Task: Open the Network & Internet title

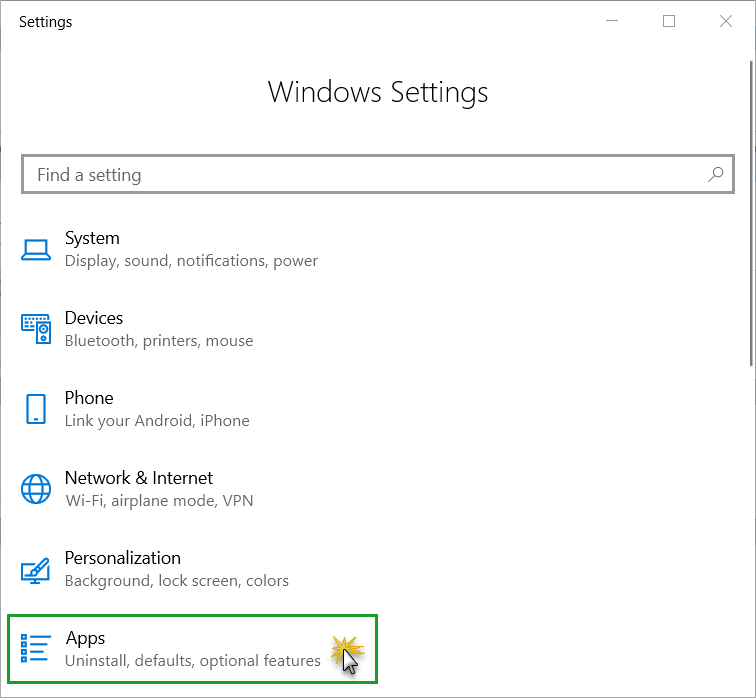Action: coord(139,478)
